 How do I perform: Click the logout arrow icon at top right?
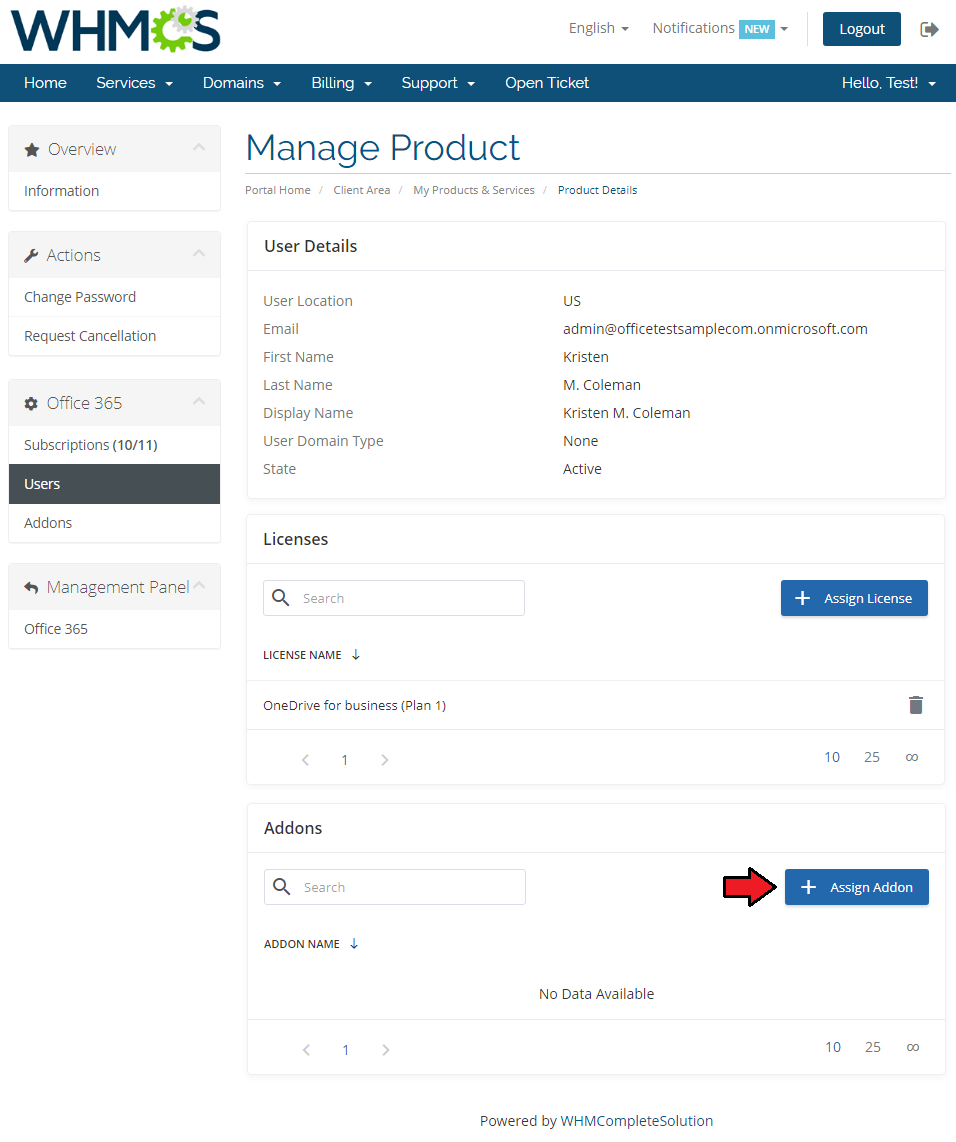(929, 29)
